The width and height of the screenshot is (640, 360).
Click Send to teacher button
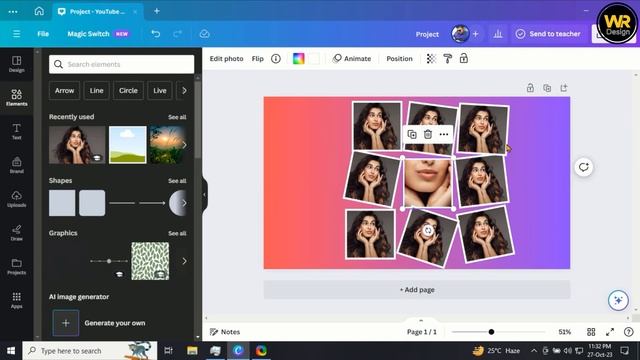point(548,34)
